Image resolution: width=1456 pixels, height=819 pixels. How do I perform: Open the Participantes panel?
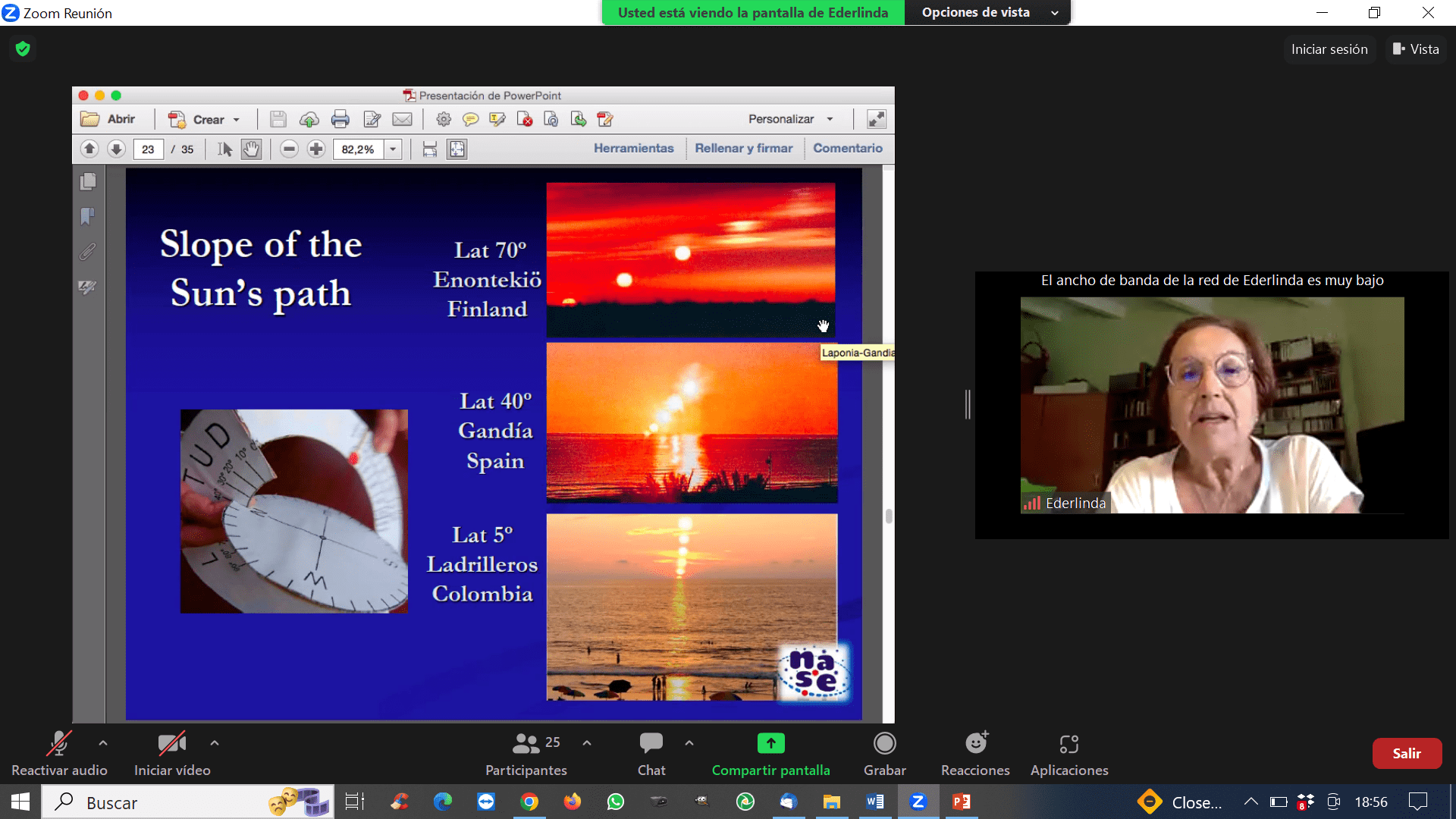pos(526,754)
